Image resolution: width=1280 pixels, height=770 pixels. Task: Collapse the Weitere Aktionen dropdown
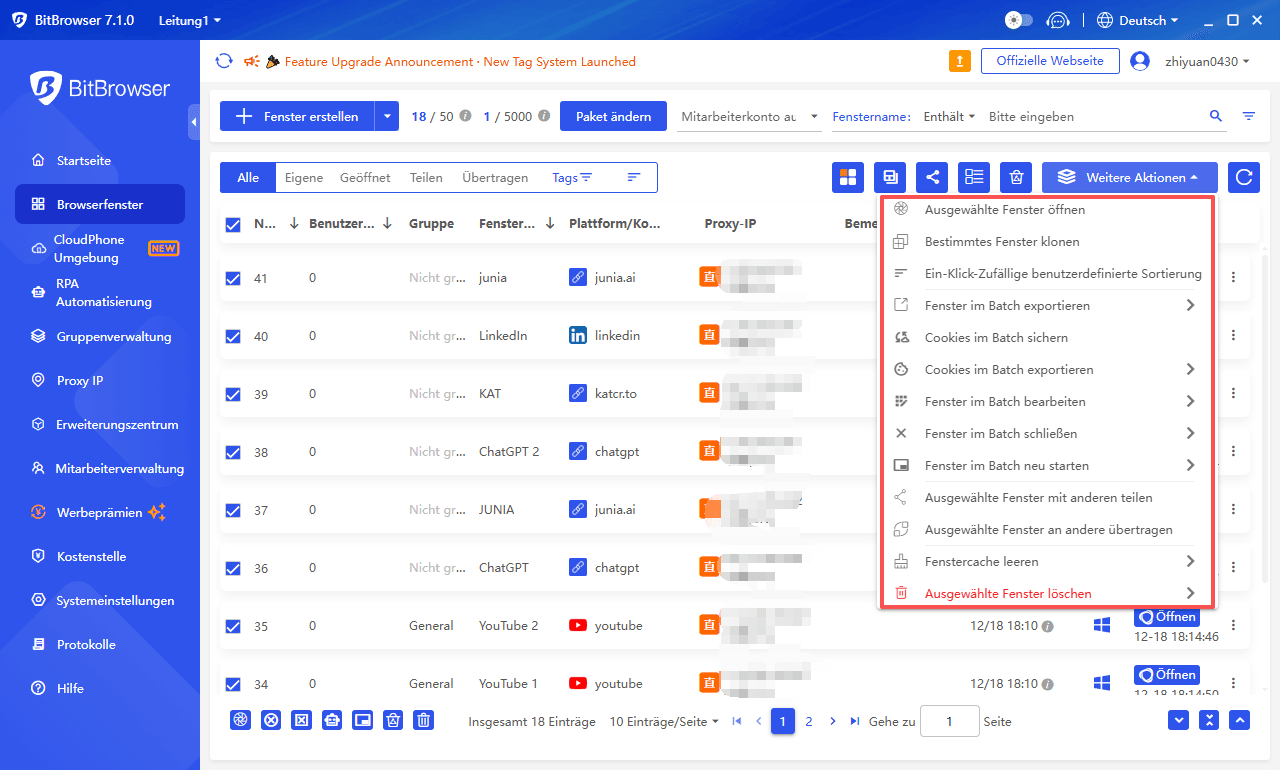[x=1130, y=177]
